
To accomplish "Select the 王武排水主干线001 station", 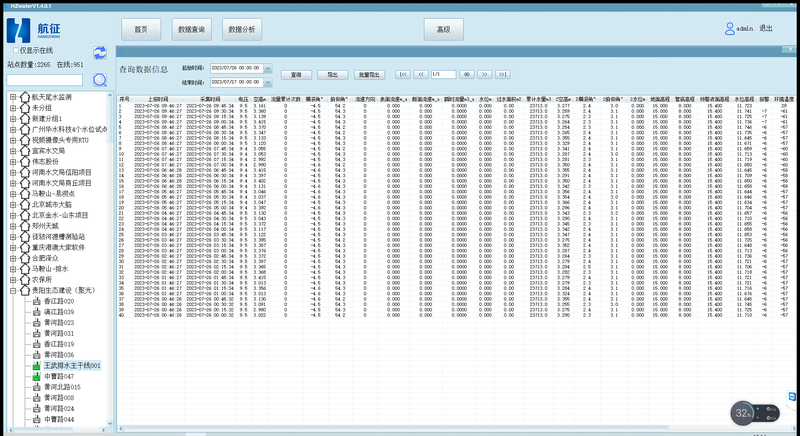I will pos(72,366).
